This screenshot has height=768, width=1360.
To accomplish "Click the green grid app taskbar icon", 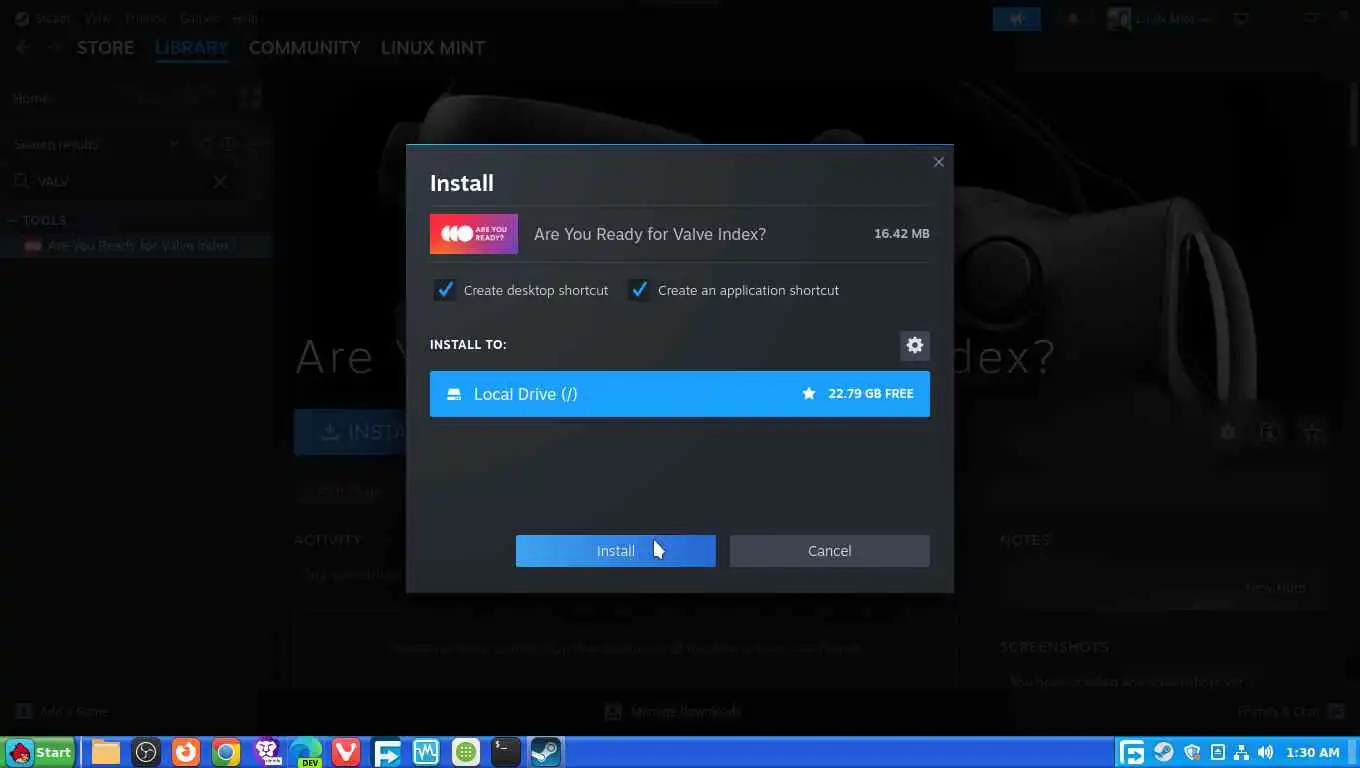I will tap(466, 752).
